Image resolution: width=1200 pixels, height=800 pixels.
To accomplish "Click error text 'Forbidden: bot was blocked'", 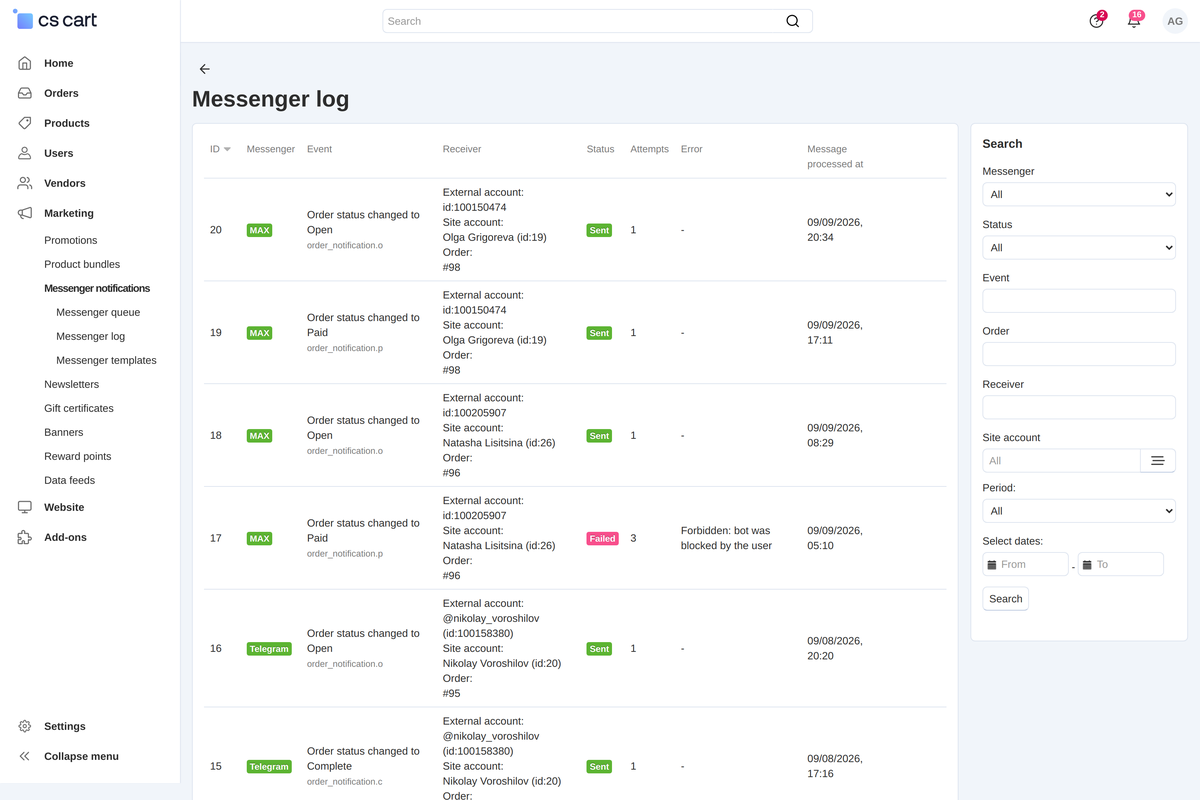I will pyautogui.click(x=726, y=538).
